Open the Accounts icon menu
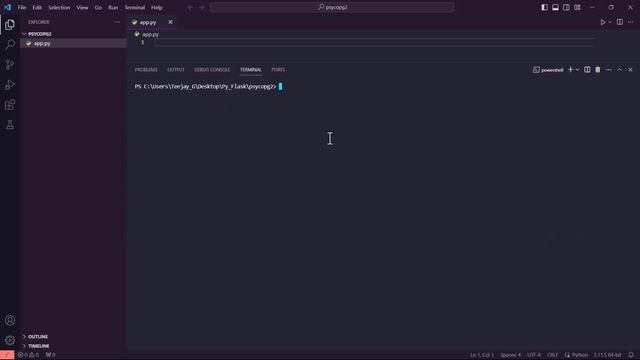Viewport: 640px width, 360px height. click(x=10, y=320)
